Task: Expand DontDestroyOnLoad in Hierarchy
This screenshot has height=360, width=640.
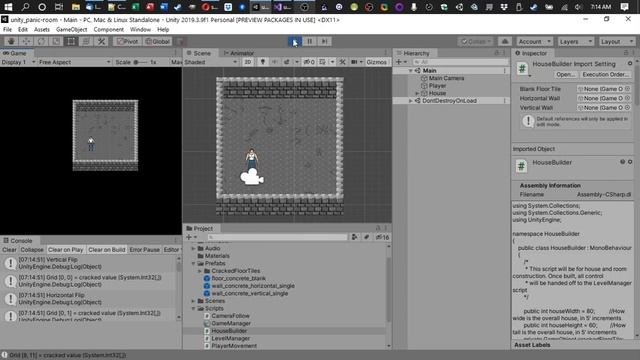Action: [x=411, y=101]
